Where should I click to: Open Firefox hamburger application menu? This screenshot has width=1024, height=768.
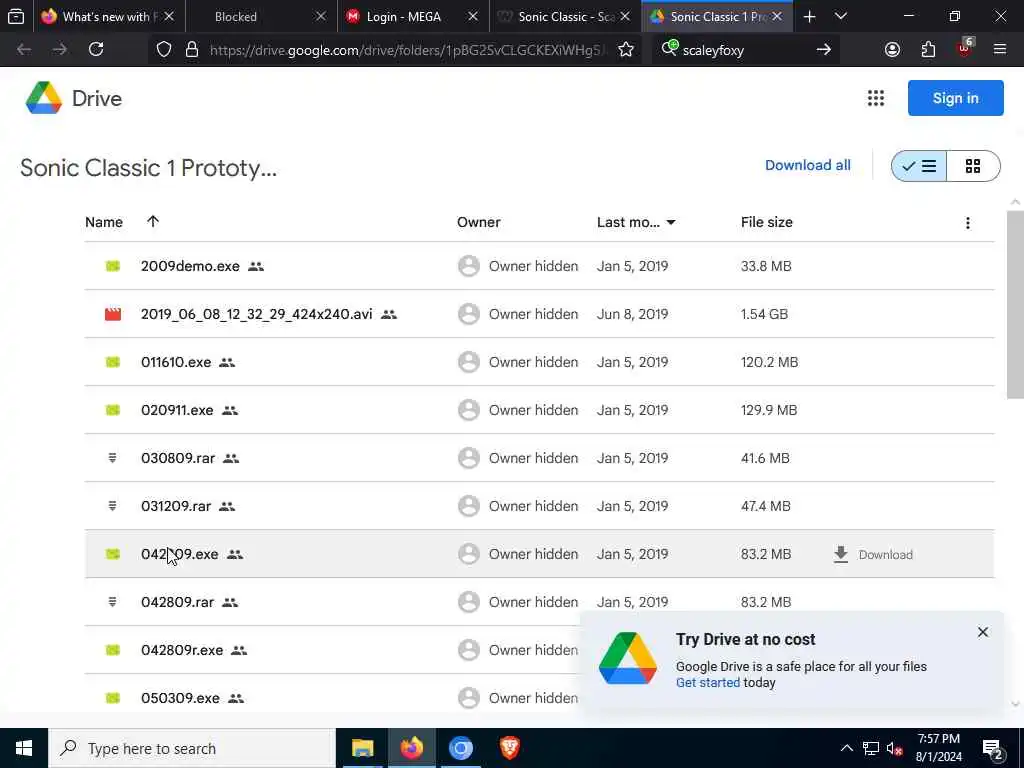coord(1000,49)
